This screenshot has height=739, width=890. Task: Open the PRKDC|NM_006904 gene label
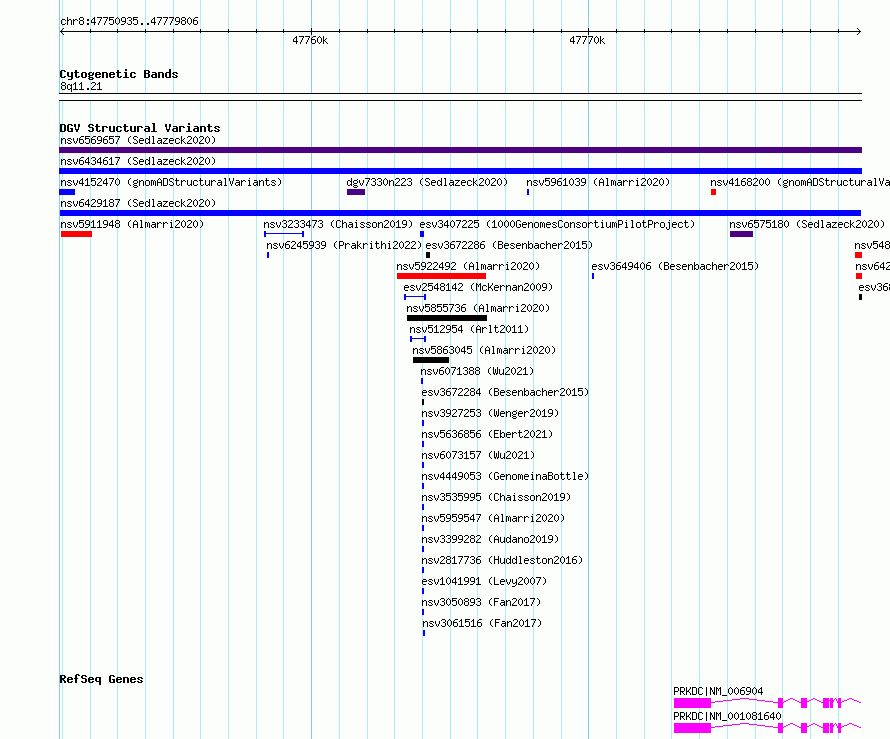pyautogui.click(x=718, y=691)
